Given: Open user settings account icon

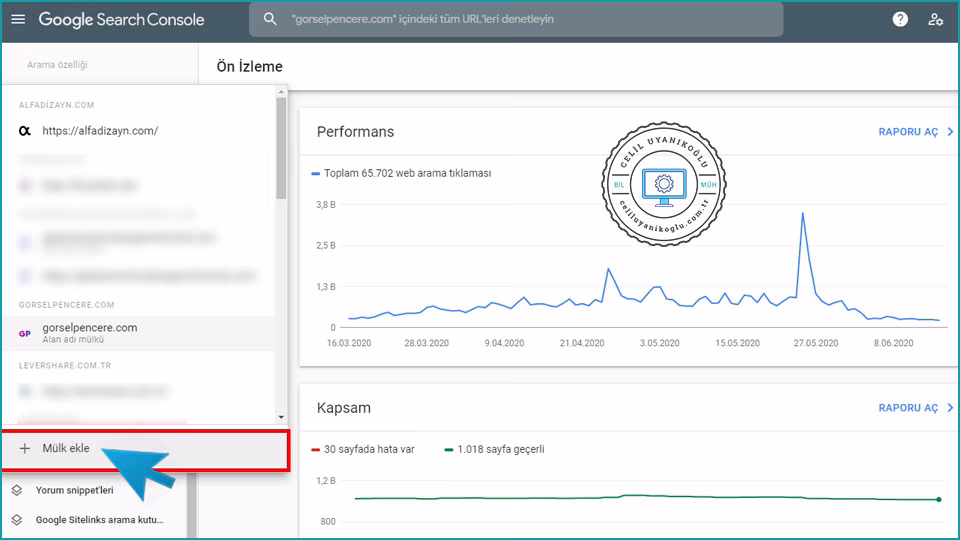Looking at the screenshot, I should [935, 20].
